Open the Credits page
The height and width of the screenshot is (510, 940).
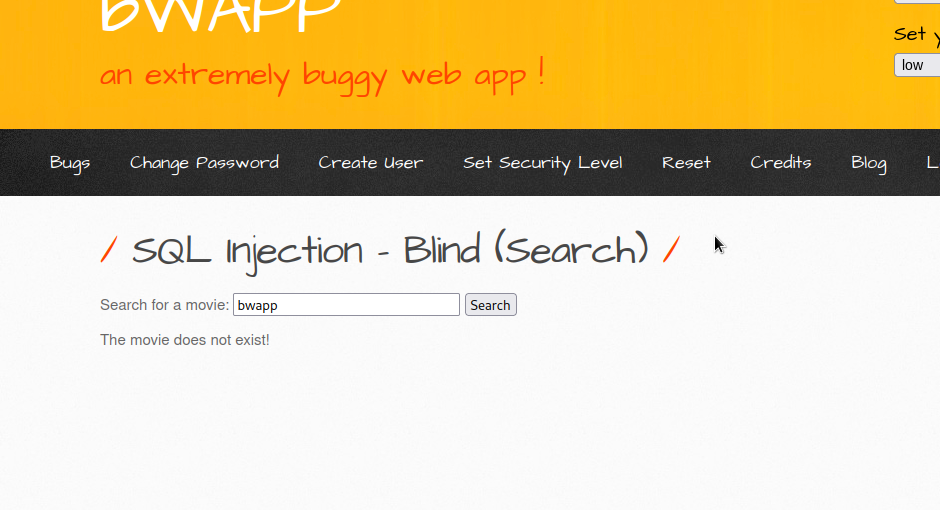[781, 162]
